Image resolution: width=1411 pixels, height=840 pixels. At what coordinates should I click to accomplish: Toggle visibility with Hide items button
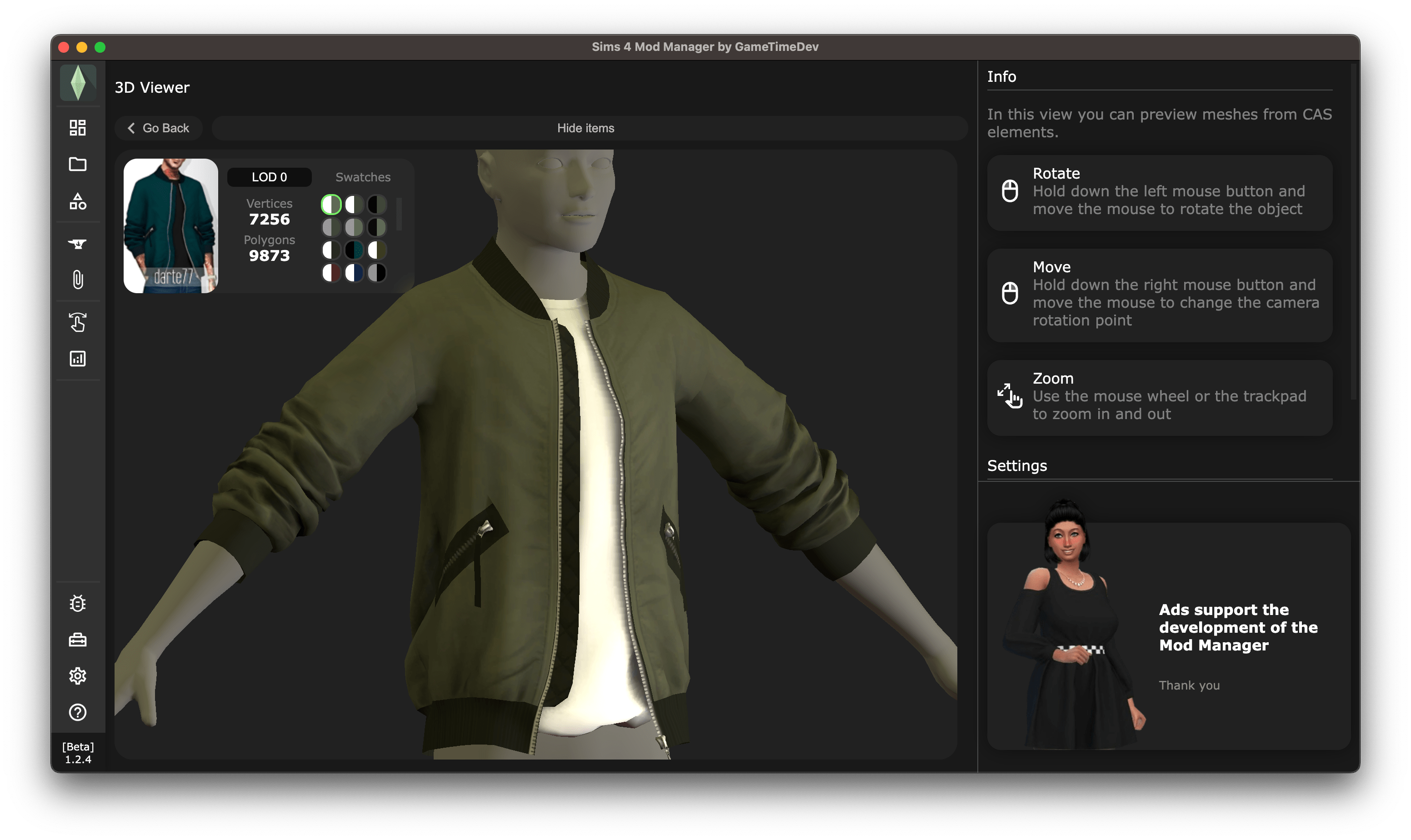coord(585,128)
